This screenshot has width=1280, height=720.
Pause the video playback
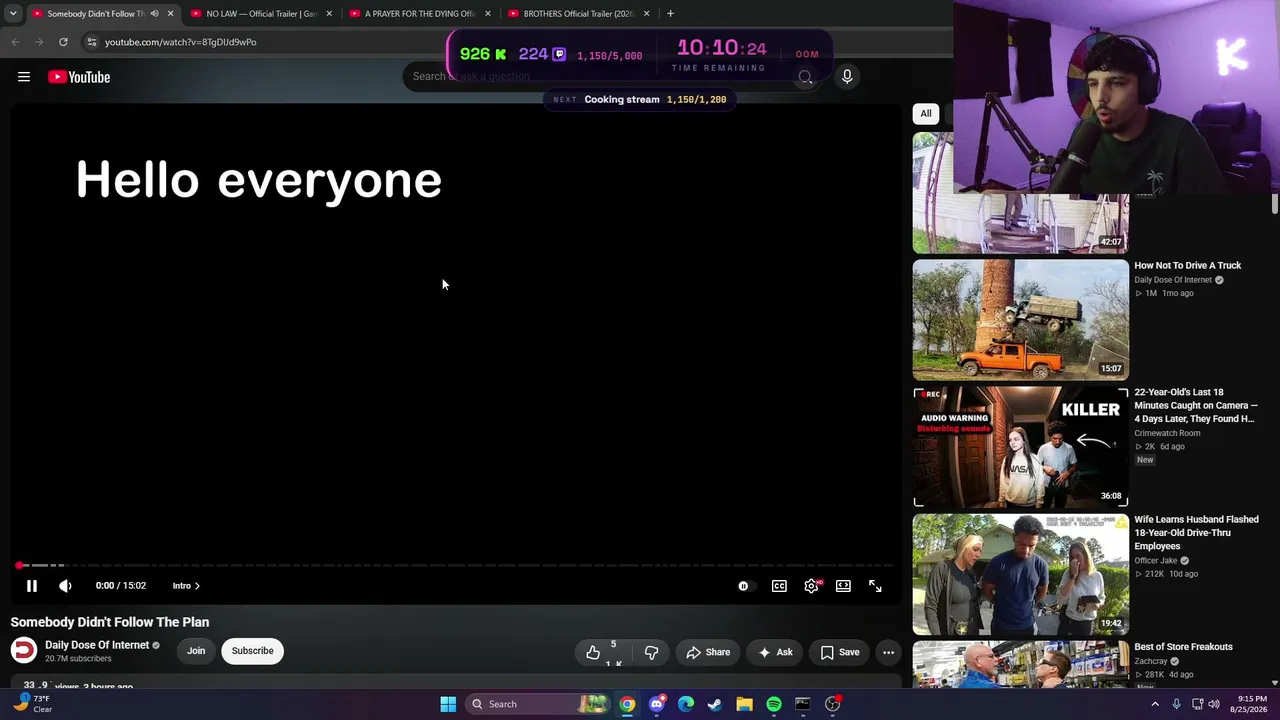click(x=31, y=586)
